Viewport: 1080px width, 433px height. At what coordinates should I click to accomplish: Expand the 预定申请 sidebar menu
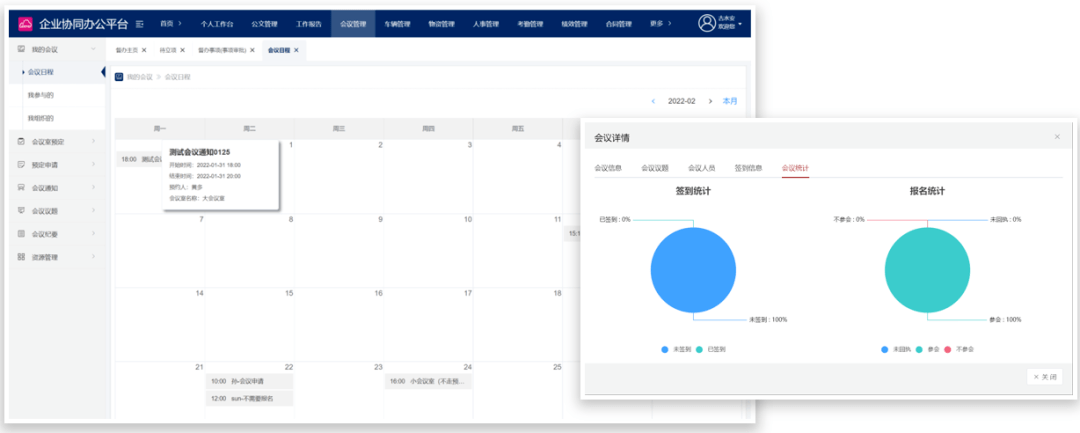point(93,164)
